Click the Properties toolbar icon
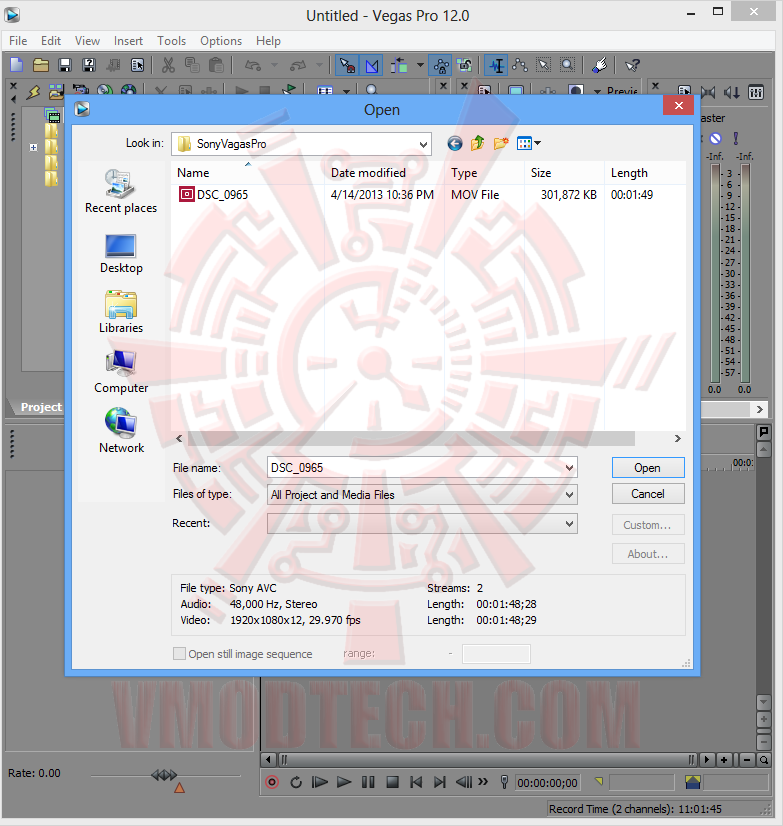The image size is (783, 826). tap(138, 65)
